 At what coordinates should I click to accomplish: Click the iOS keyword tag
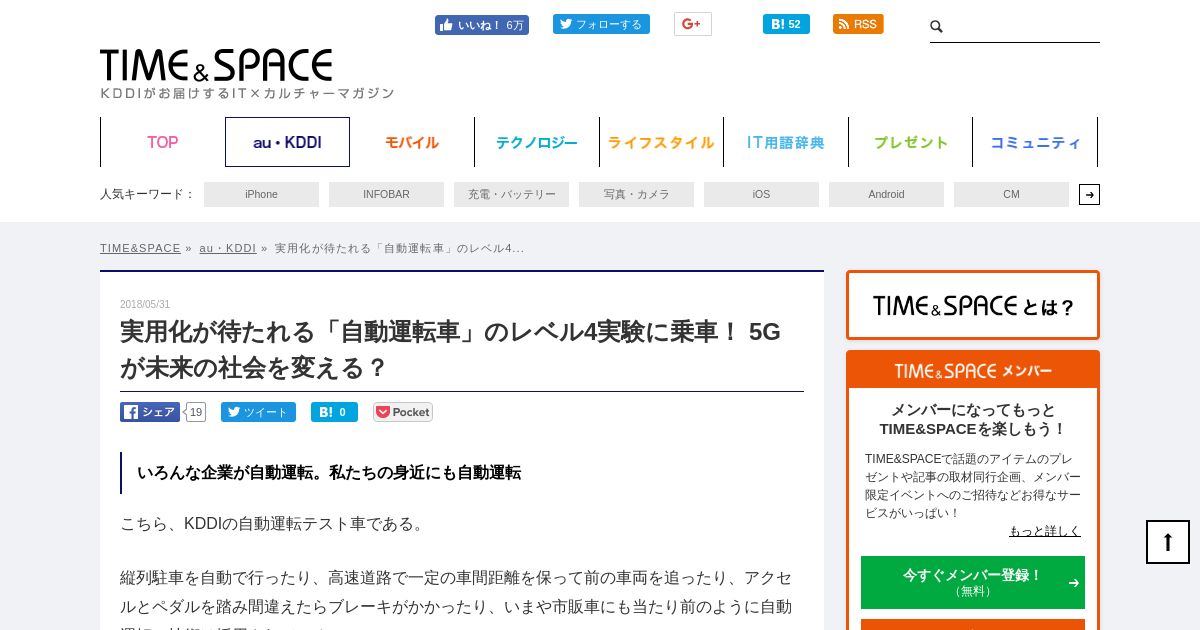click(761, 194)
